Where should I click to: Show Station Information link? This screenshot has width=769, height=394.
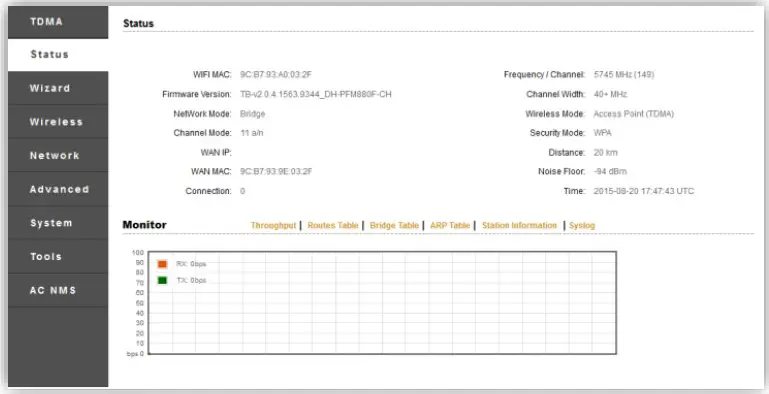click(x=519, y=226)
